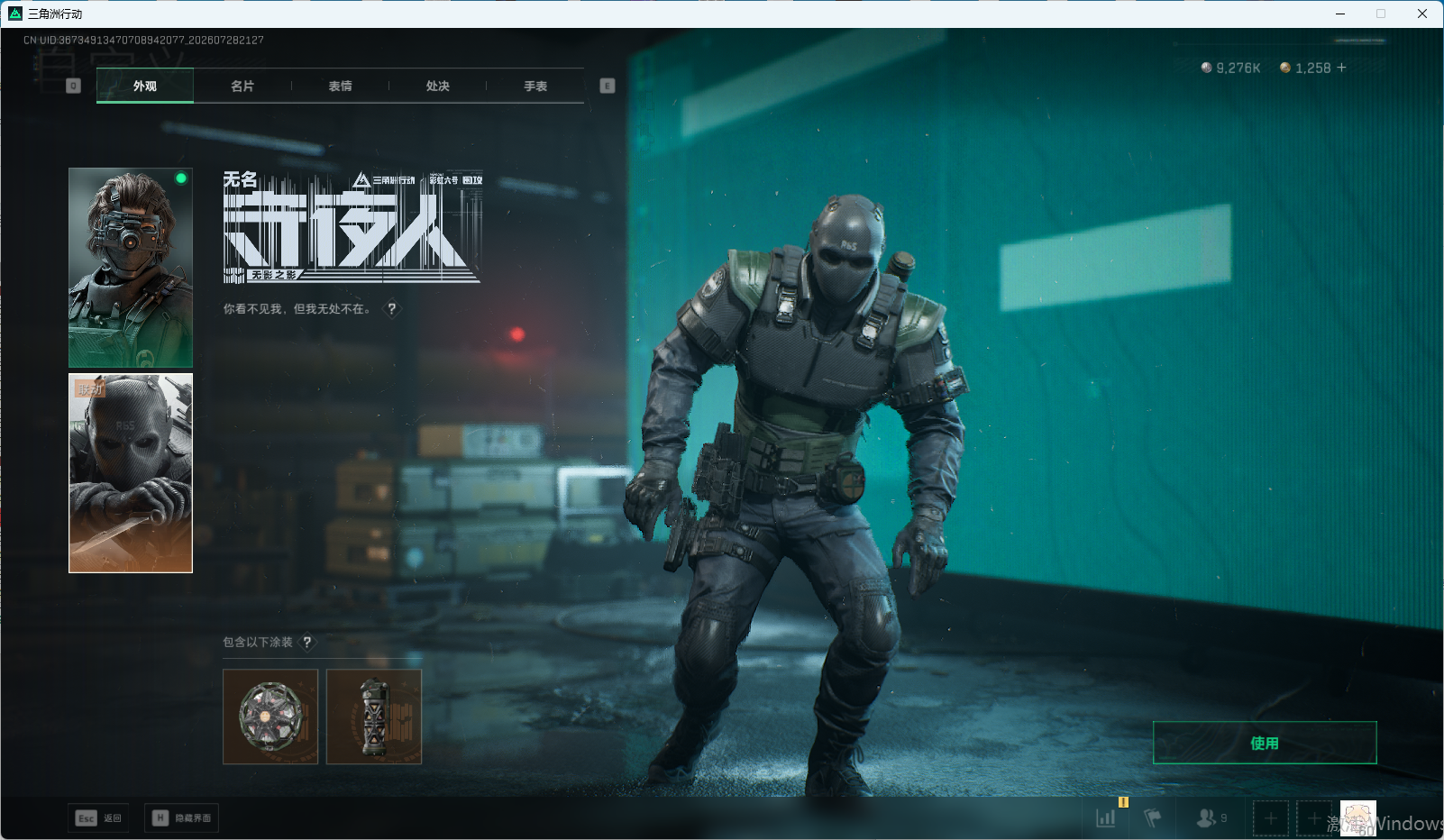Image resolution: width=1444 pixels, height=840 pixels.
Task: Select the 表情 tab
Action: (340, 86)
